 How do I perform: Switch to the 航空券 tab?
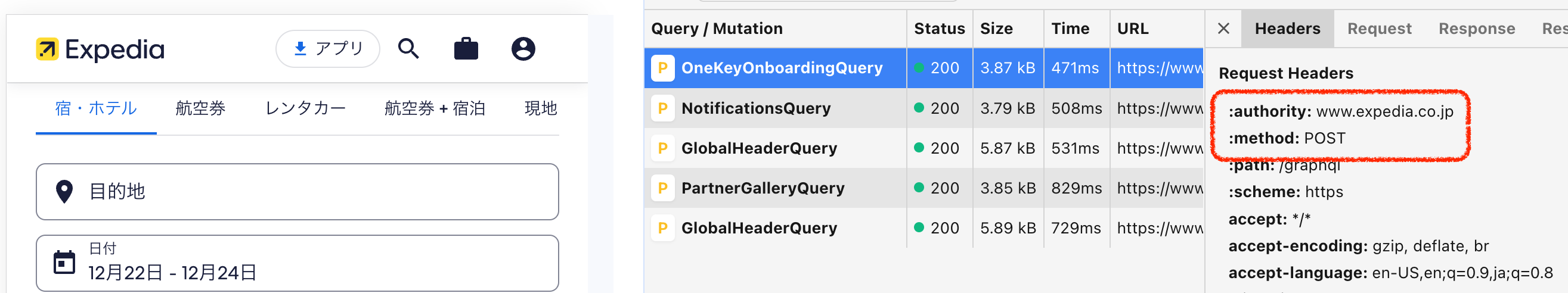200,108
